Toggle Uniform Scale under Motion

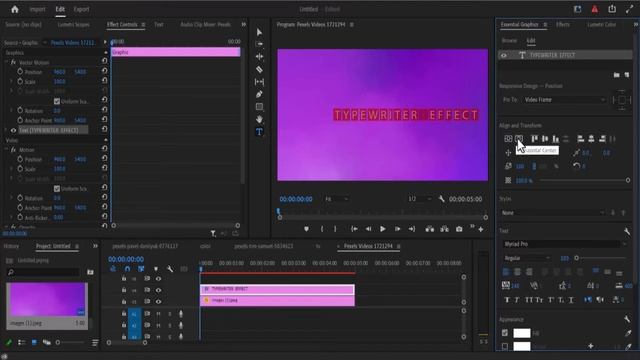pos(57,189)
